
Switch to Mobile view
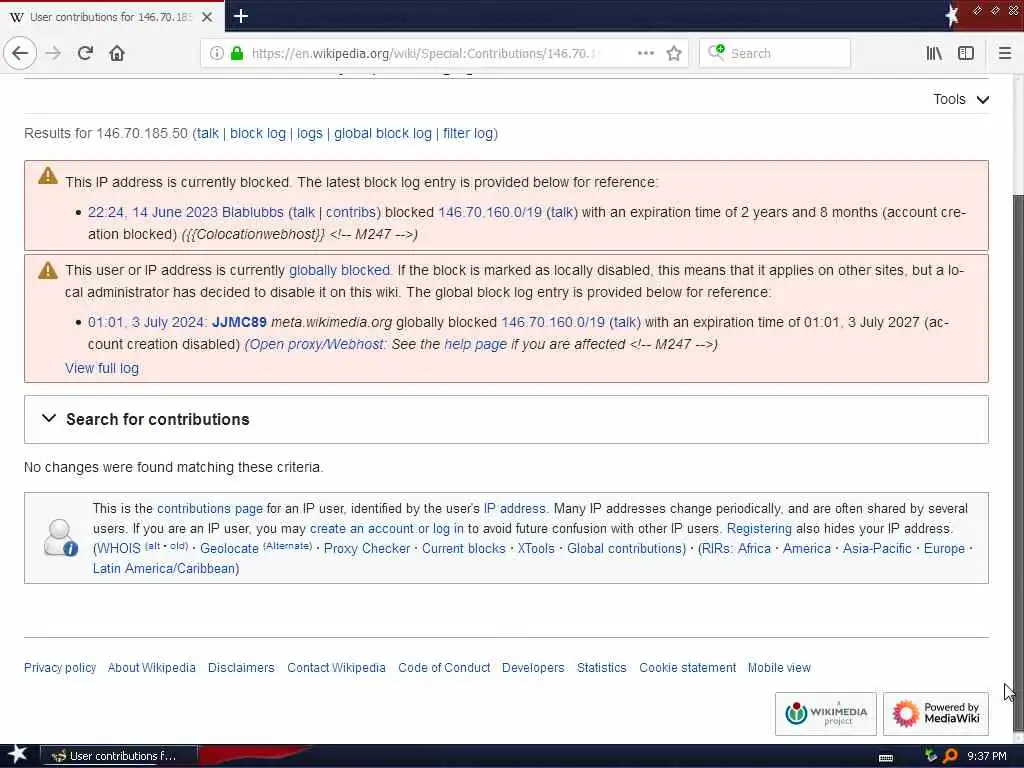coord(779,667)
